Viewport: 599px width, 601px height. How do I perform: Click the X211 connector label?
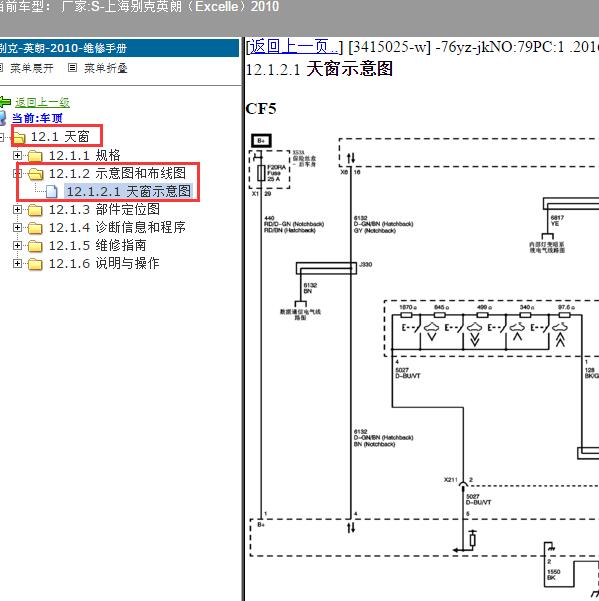pos(451,480)
